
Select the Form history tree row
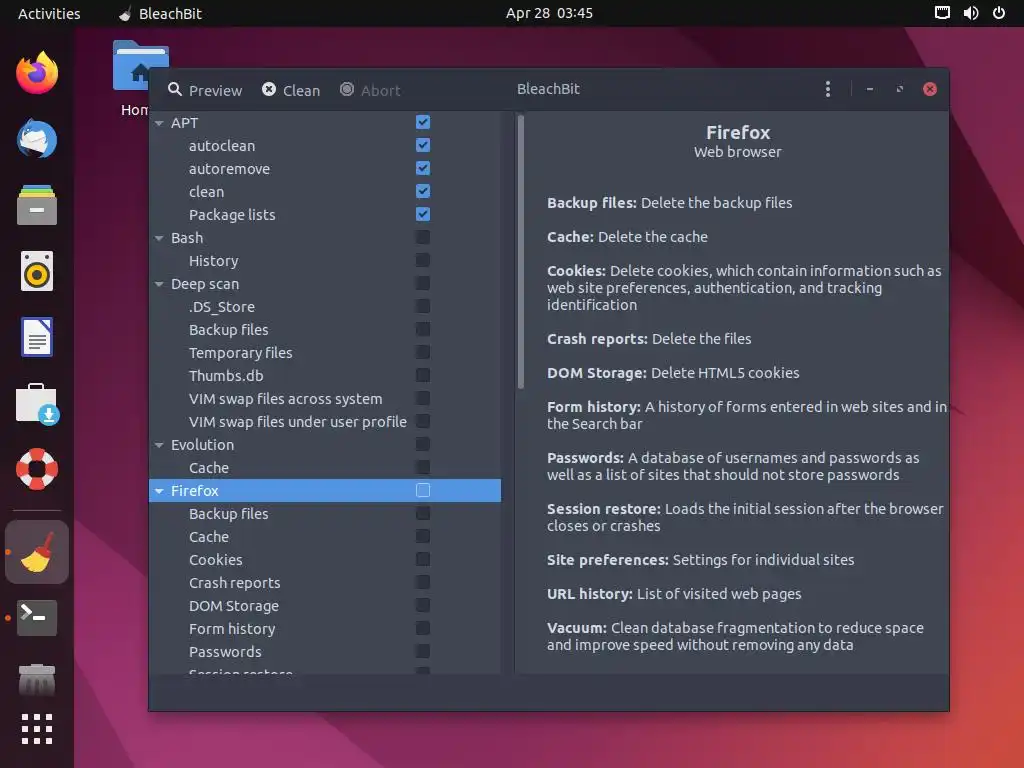pyautogui.click(x=325, y=628)
